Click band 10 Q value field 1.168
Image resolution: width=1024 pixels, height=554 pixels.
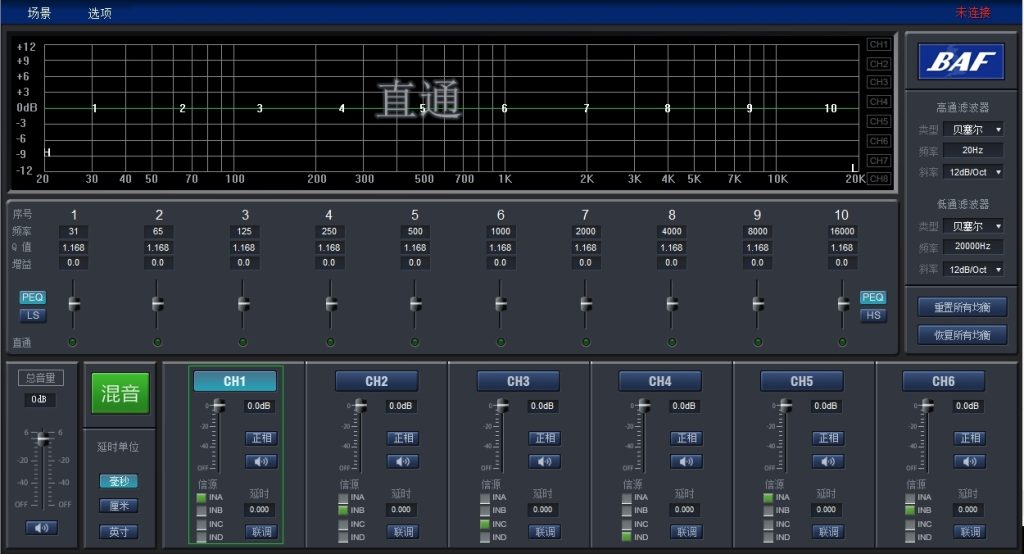[x=842, y=248]
